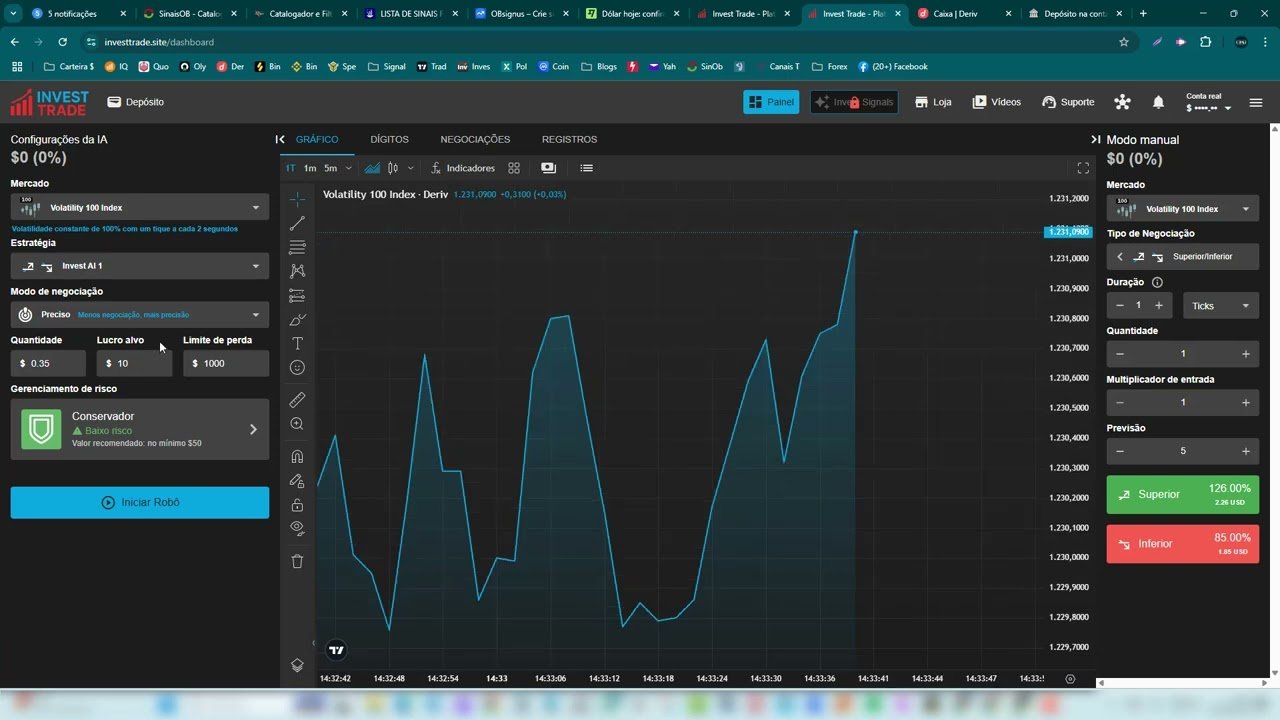Increase Duração with plus button
The image size is (1280, 720).
1158,305
